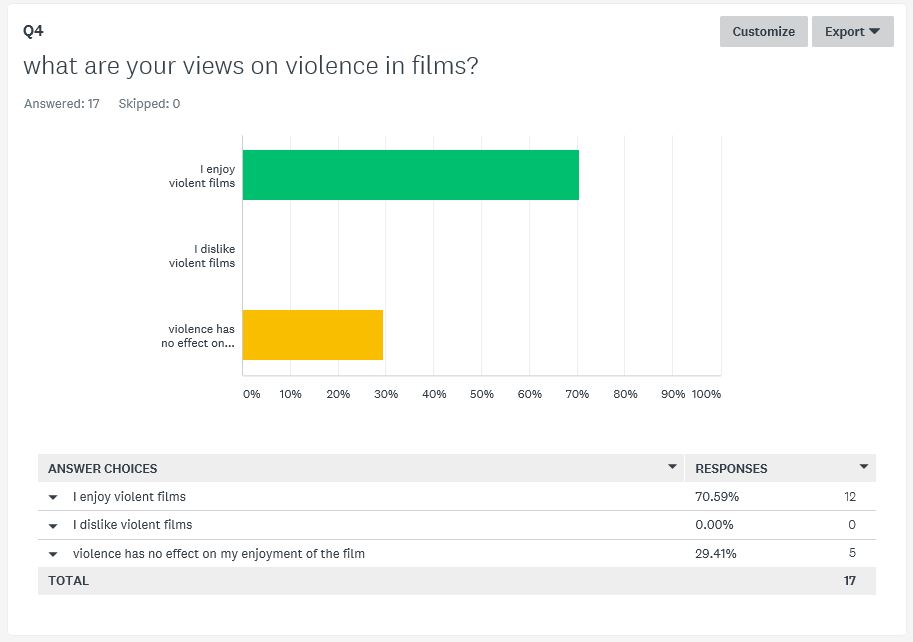Click the ANSWER CHOICES column header
The image size is (913, 642).
coord(102,469)
